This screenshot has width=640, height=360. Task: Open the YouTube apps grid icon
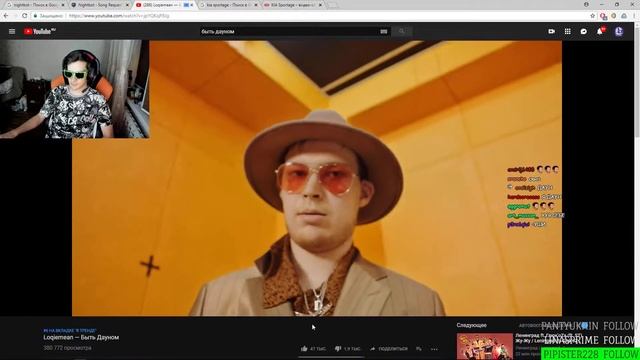568,31
